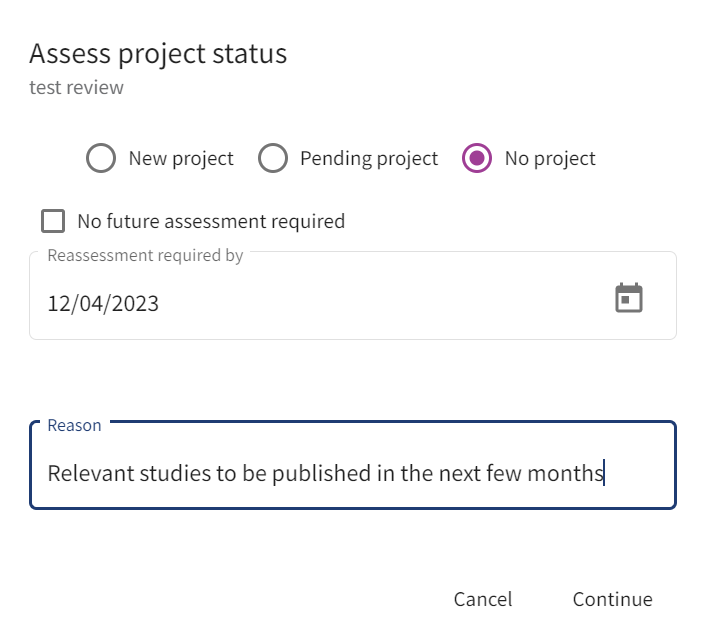The width and height of the screenshot is (704, 640).
Task: Click the 12/04/2023 date value
Action: point(103,303)
